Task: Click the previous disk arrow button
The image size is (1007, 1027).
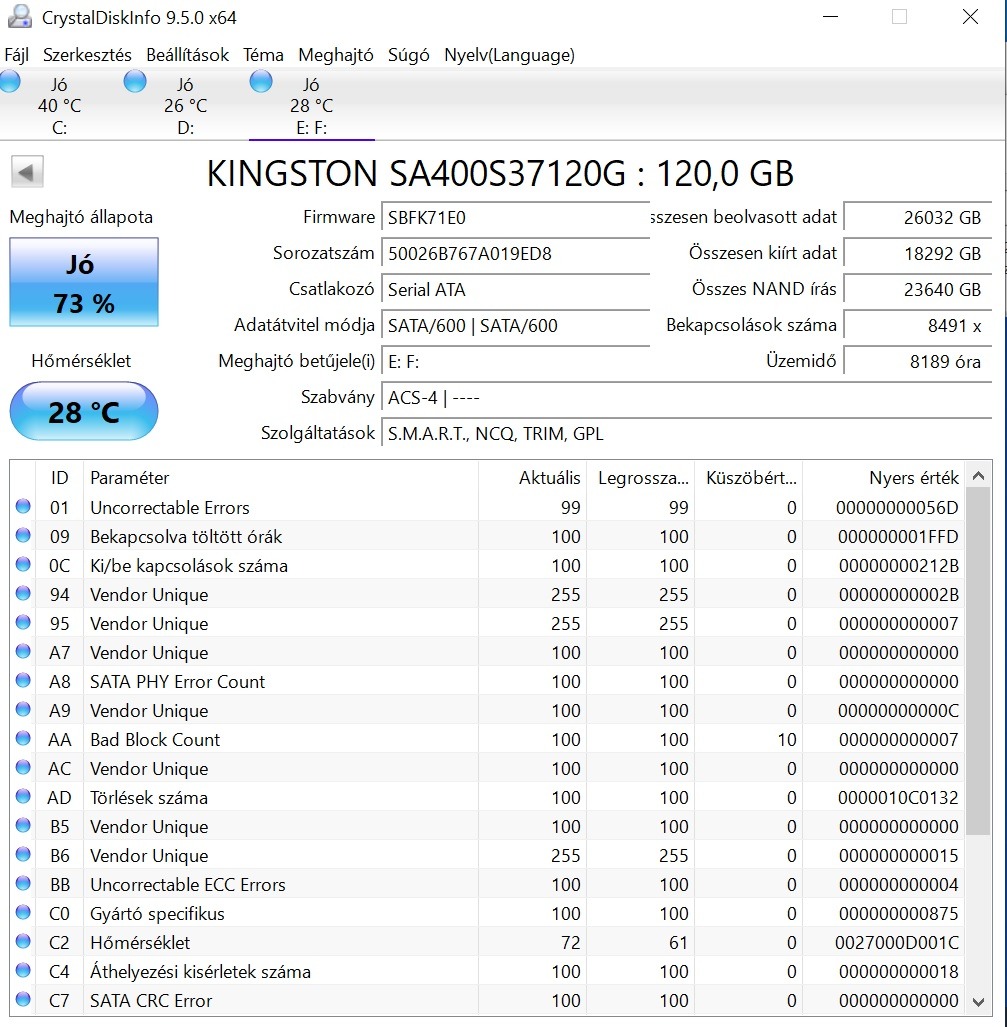Action: (27, 173)
